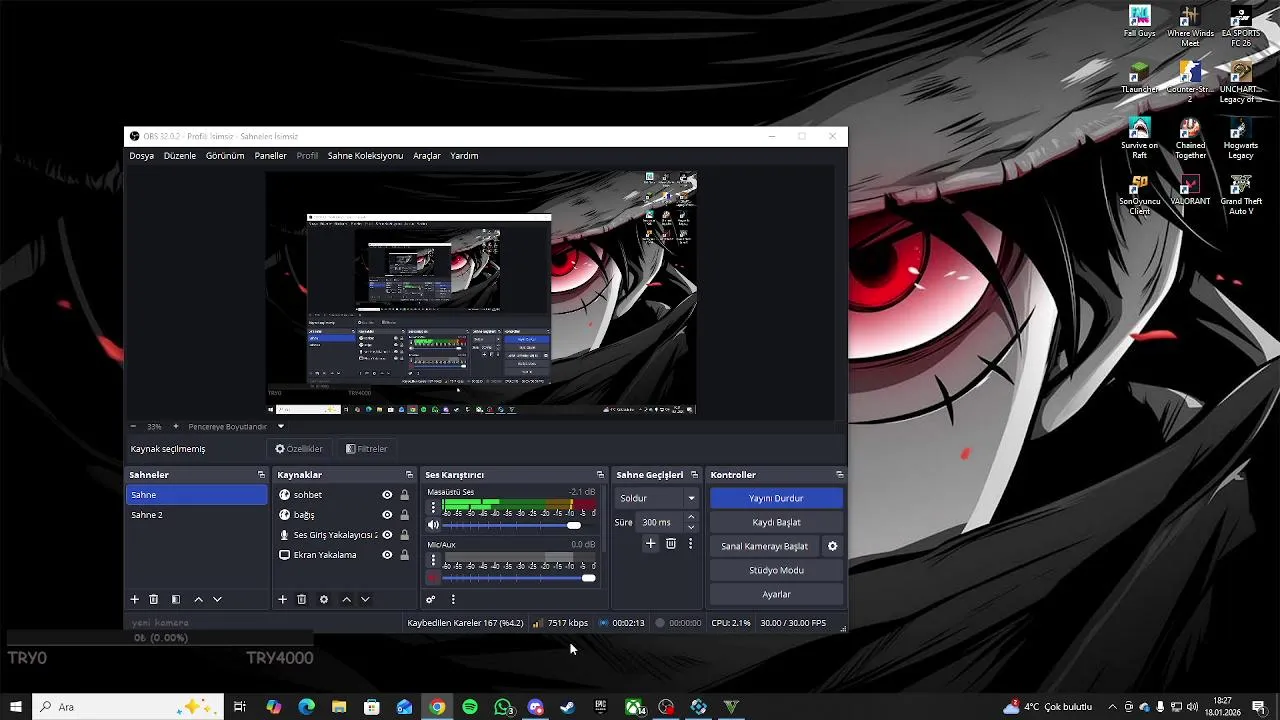Screen dimensions: 1280x720
Task: Stop streaming with the Yayını Durdur button
Action: point(776,498)
